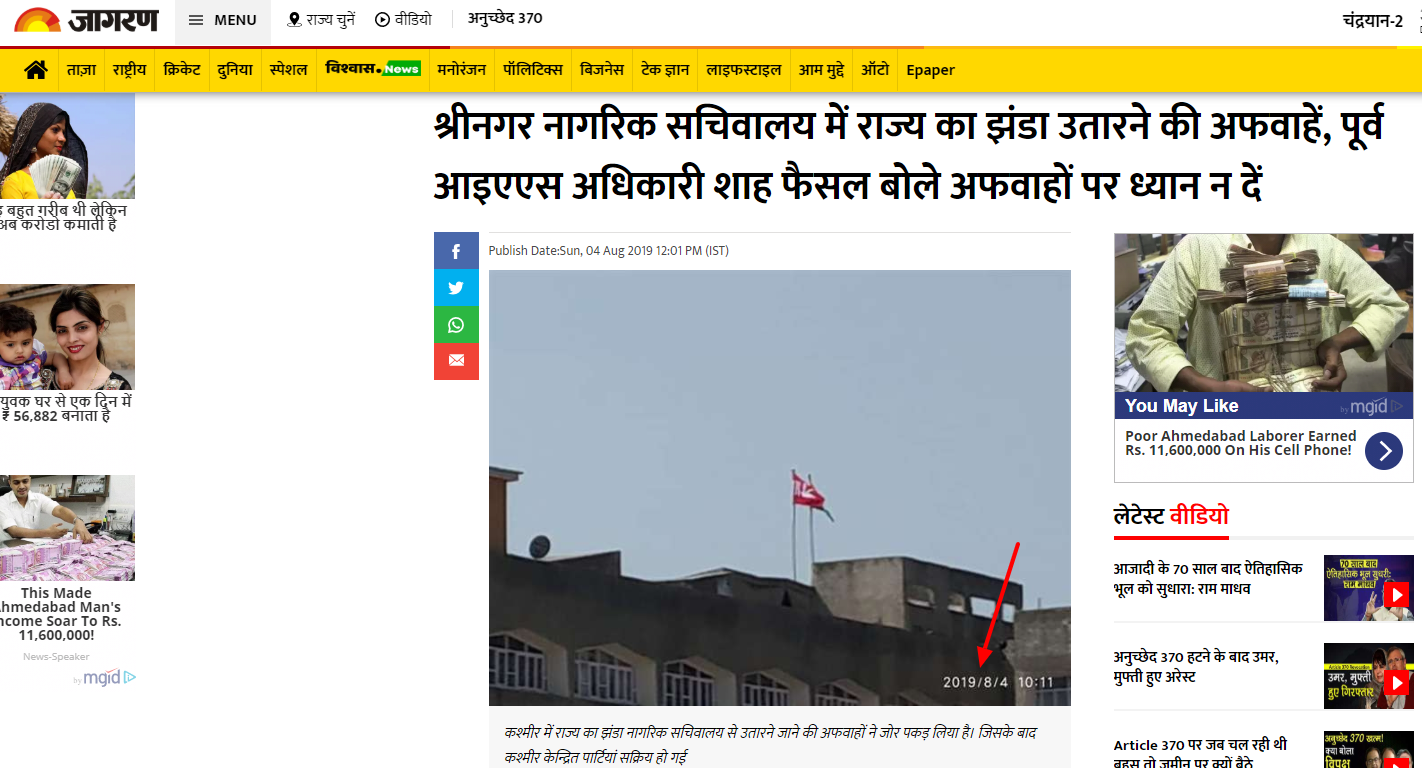Open the बिजनेस menu item
1422x768 pixels.
602,70
